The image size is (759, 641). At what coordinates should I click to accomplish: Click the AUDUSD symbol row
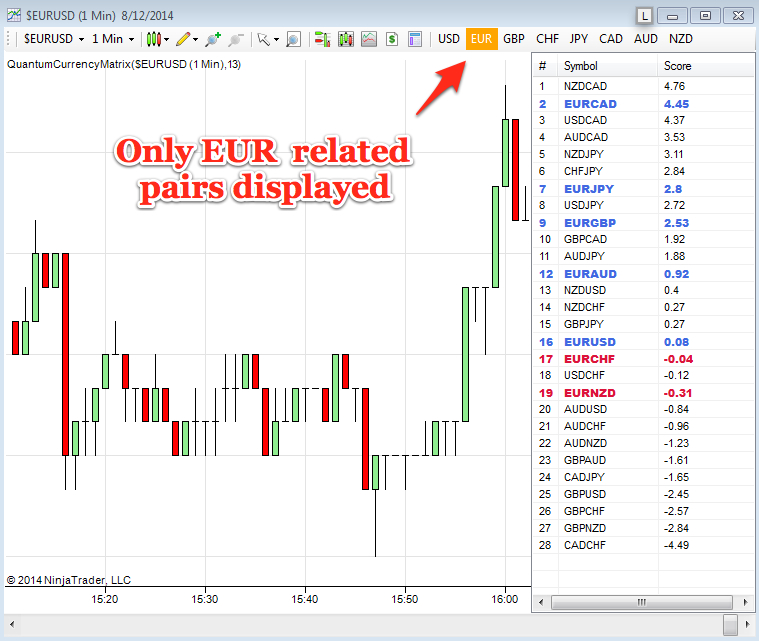(643, 409)
